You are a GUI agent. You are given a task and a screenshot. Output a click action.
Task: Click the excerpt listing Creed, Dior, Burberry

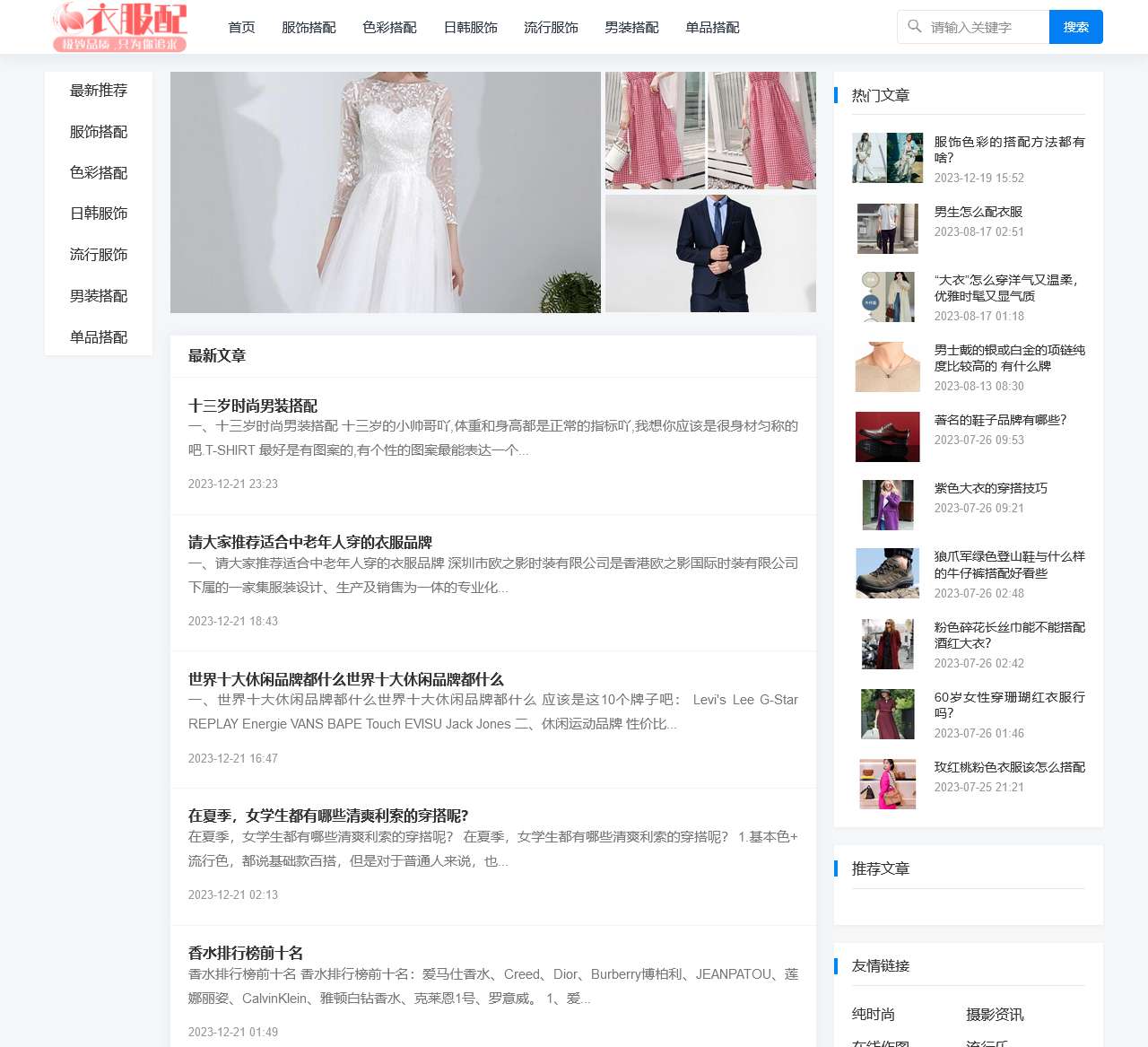(x=493, y=986)
